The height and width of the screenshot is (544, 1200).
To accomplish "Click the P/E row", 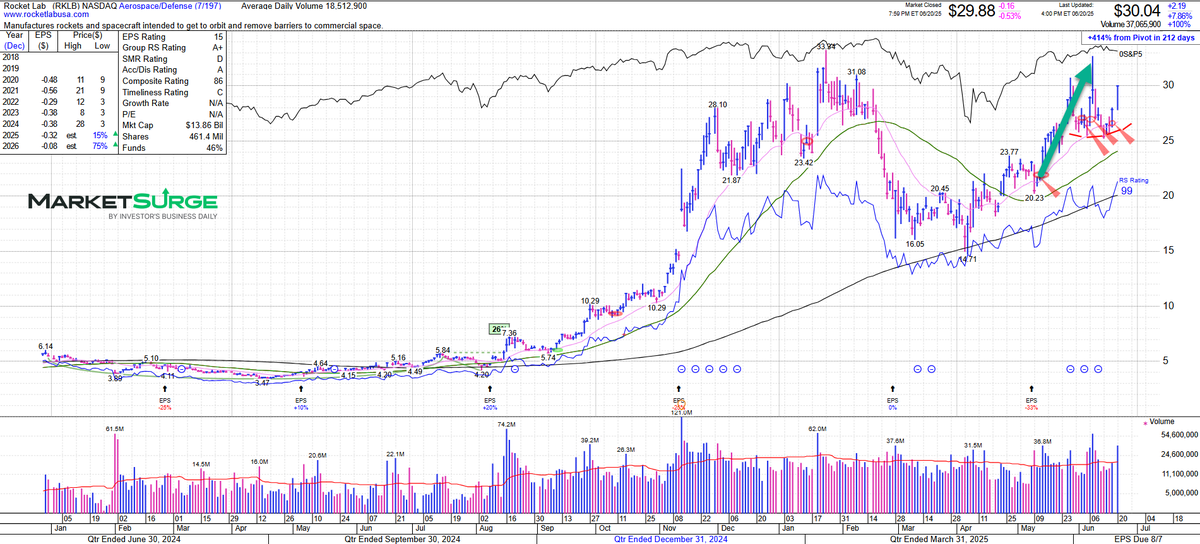I will (172, 114).
